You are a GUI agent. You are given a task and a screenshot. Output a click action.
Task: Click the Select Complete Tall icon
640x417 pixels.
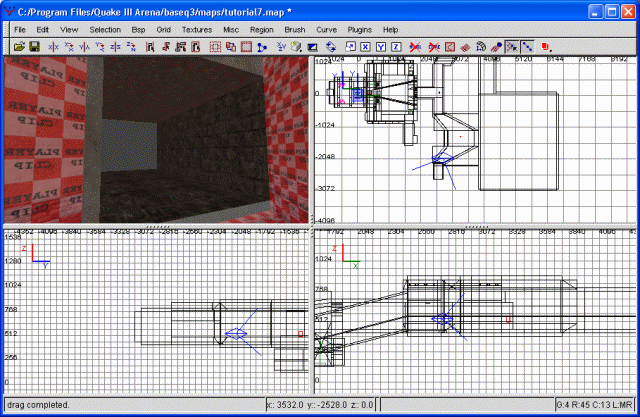pyautogui.click(x=150, y=47)
